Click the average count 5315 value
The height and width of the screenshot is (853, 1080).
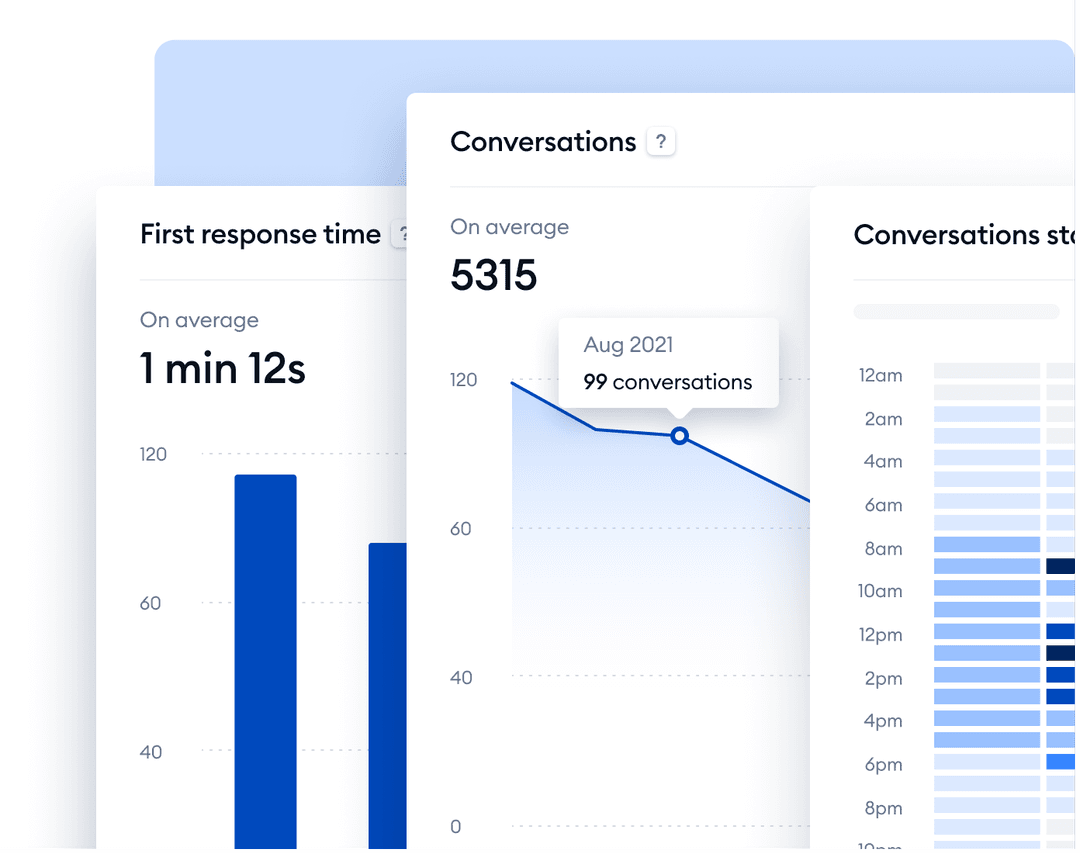click(x=493, y=275)
